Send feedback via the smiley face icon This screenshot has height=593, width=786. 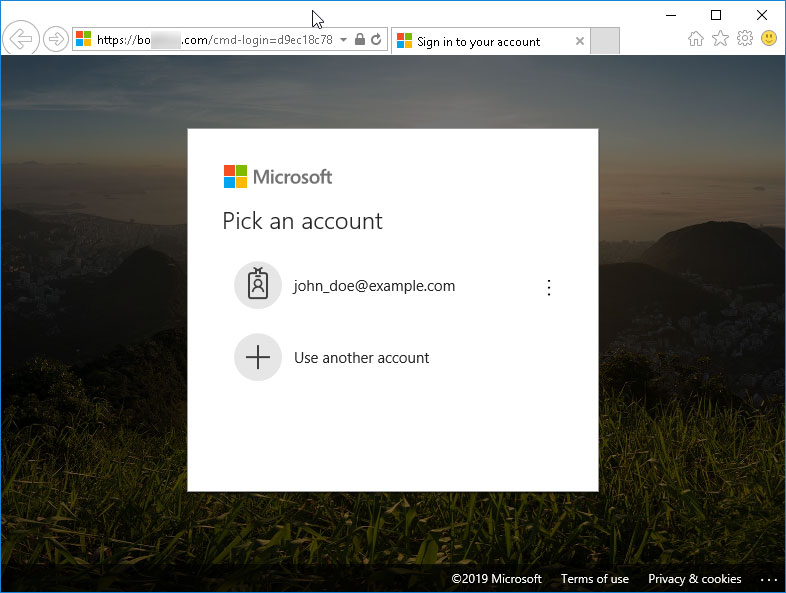click(x=769, y=38)
